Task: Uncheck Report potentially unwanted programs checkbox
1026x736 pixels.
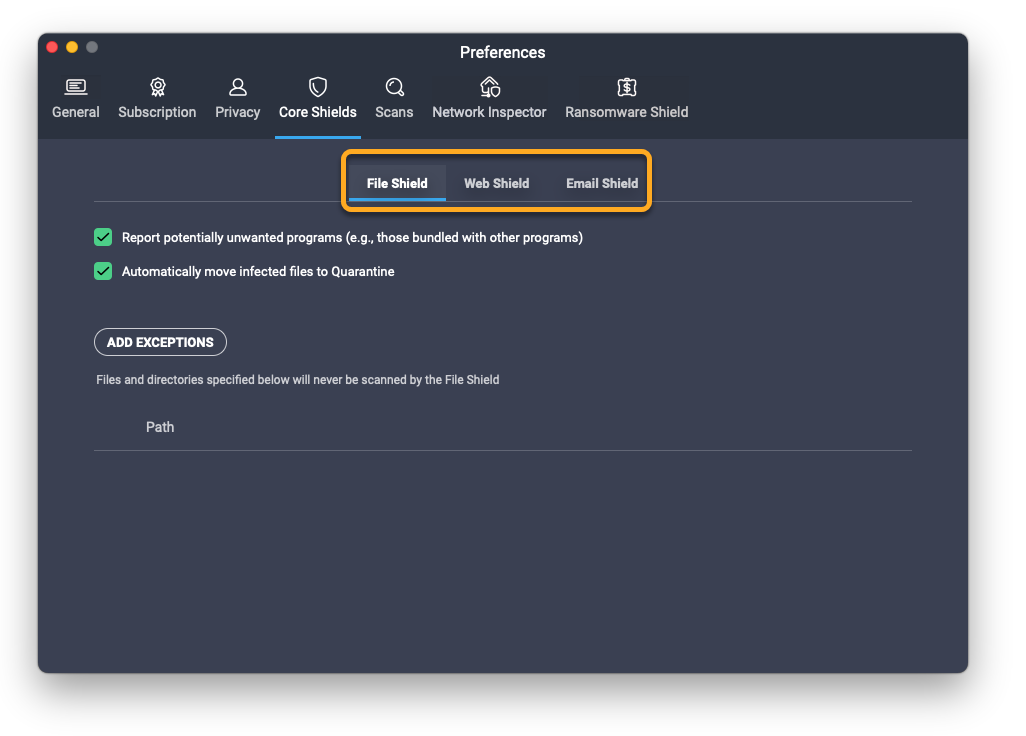Action: (103, 237)
